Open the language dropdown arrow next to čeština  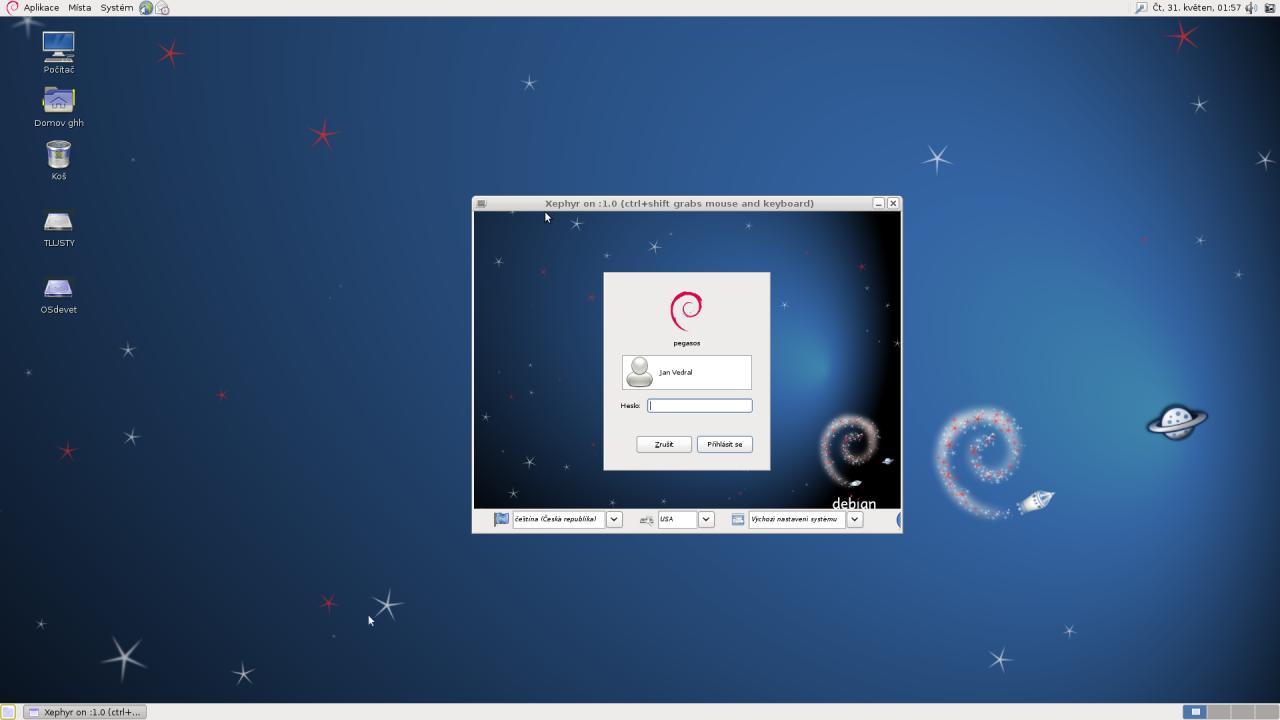click(615, 520)
